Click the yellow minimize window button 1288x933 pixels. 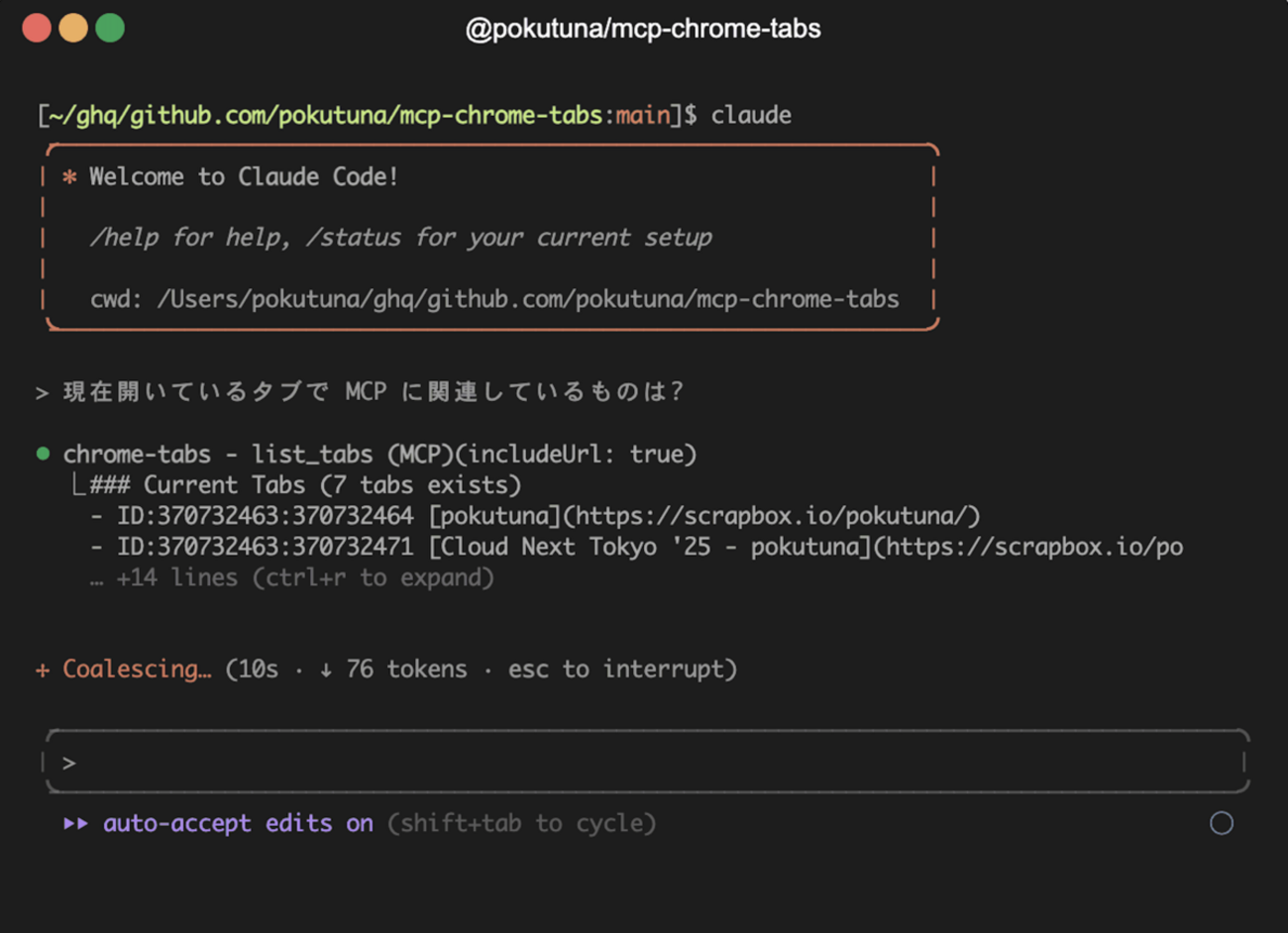tap(73, 28)
